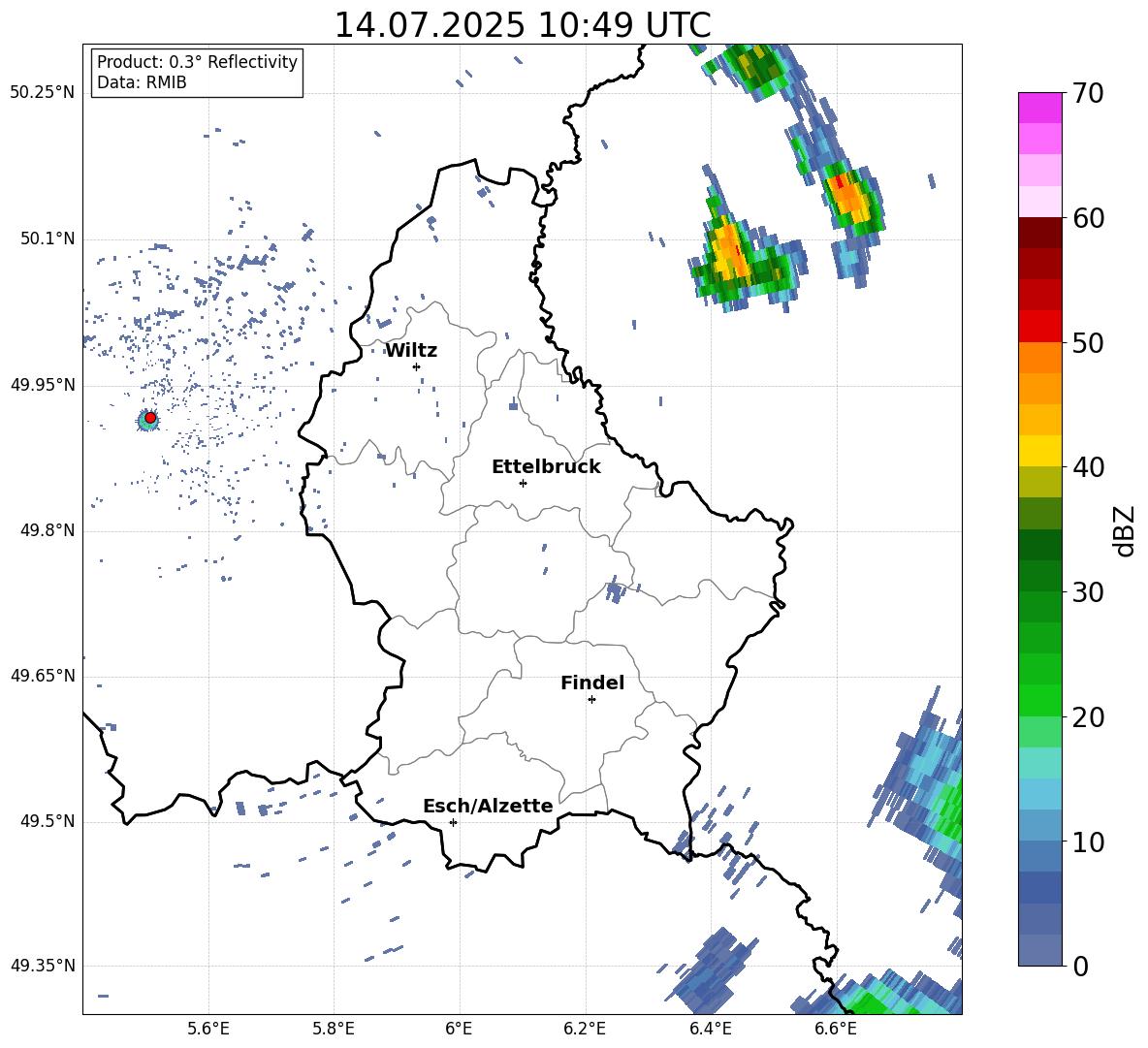Click the dark red colorbar segment below 60
This screenshot has height=1048, width=1148.
(1039, 233)
